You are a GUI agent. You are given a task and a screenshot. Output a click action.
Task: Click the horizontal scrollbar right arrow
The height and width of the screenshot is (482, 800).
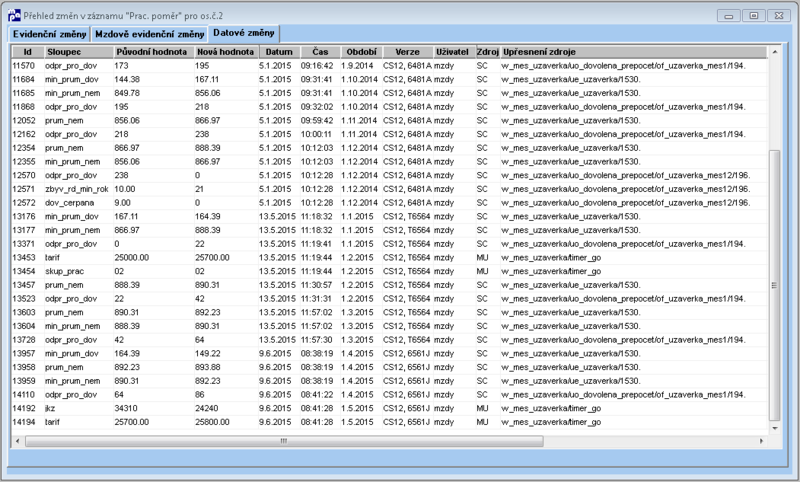coord(761,441)
